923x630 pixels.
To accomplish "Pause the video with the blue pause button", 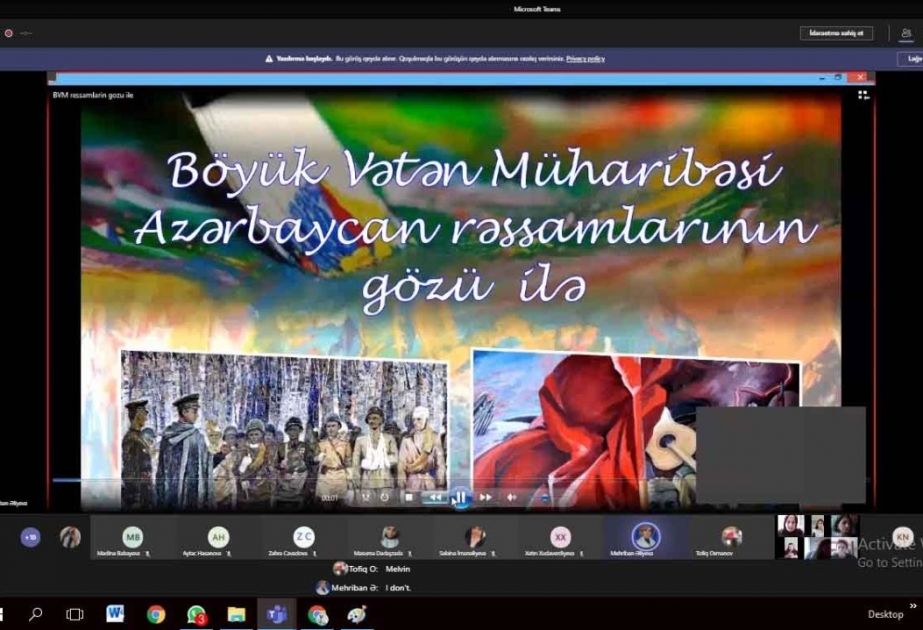I will (x=460, y=498).
